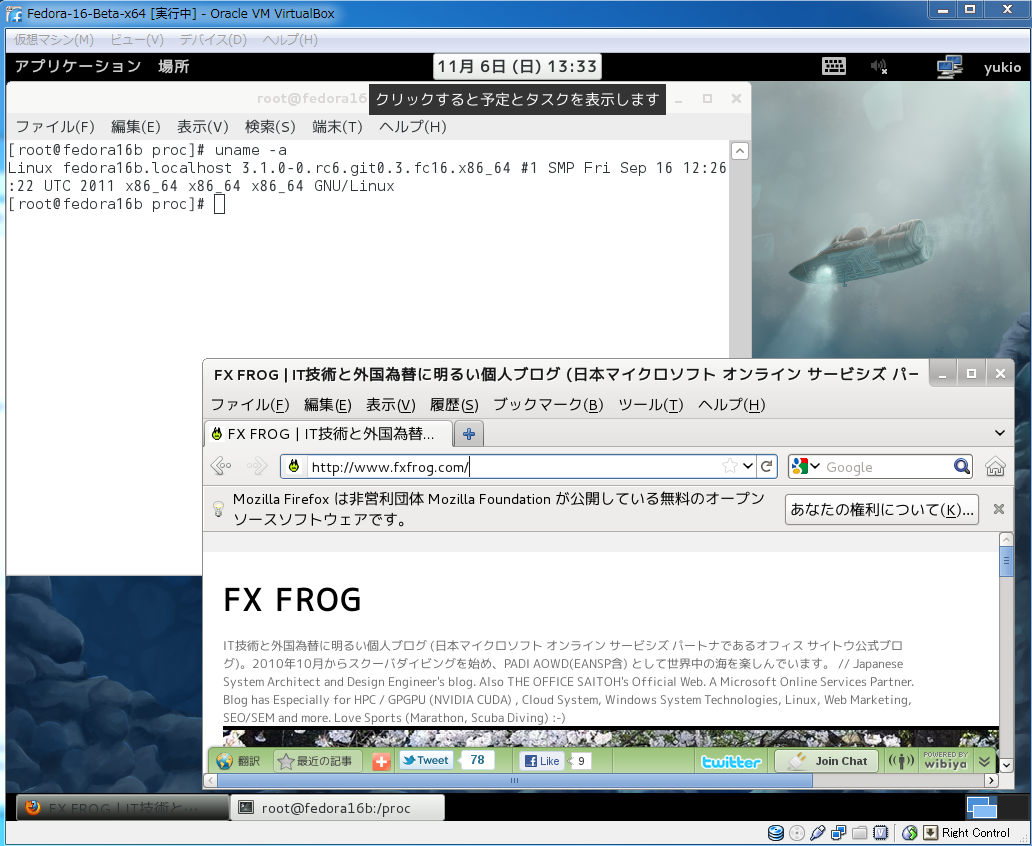
Task: Click the Google search magnifier icon
Action: tap(961, 467)
